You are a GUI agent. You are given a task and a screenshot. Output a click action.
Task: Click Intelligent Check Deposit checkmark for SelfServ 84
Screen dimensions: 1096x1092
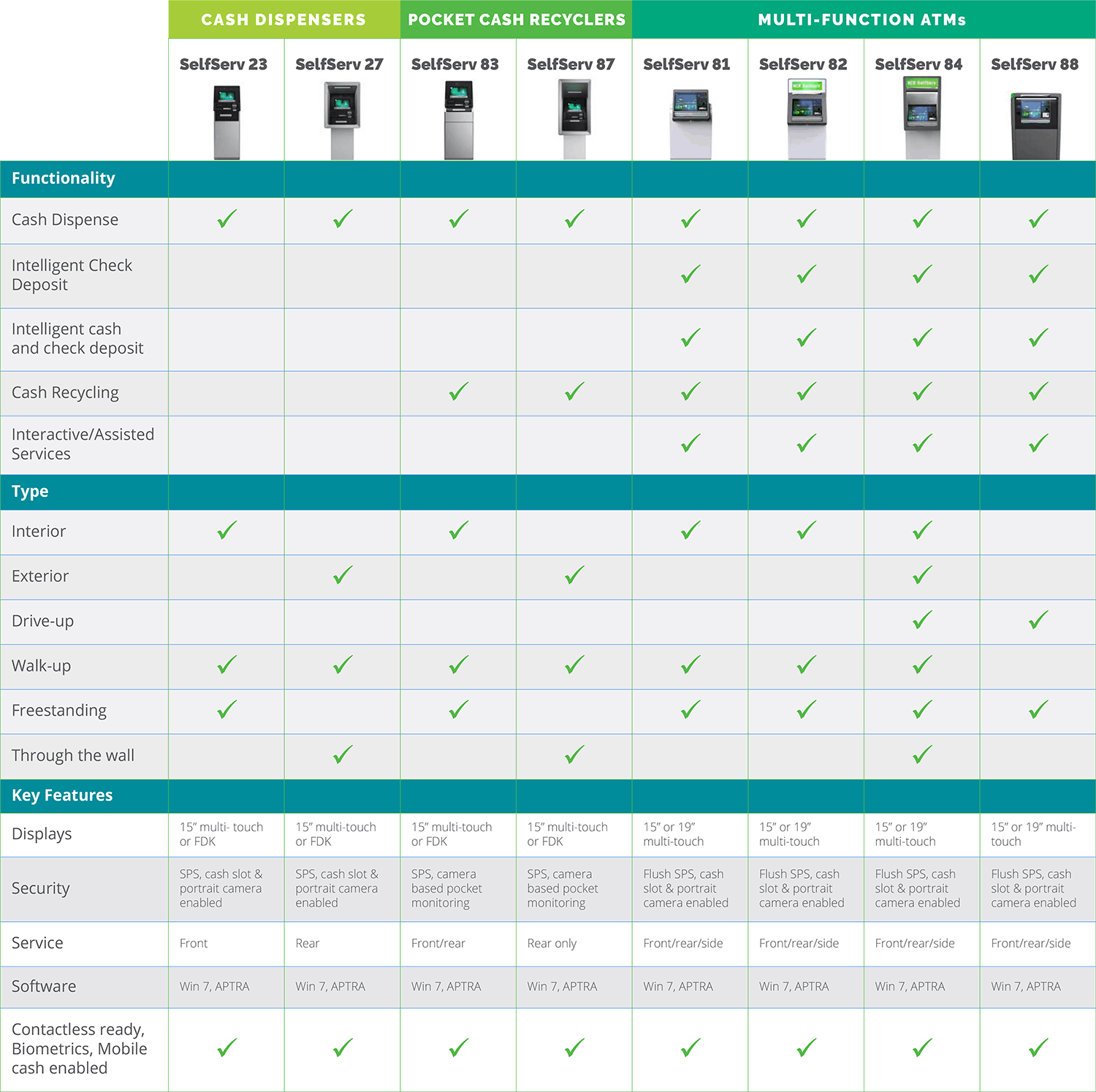pyautogui.click(x=922, y=275)
